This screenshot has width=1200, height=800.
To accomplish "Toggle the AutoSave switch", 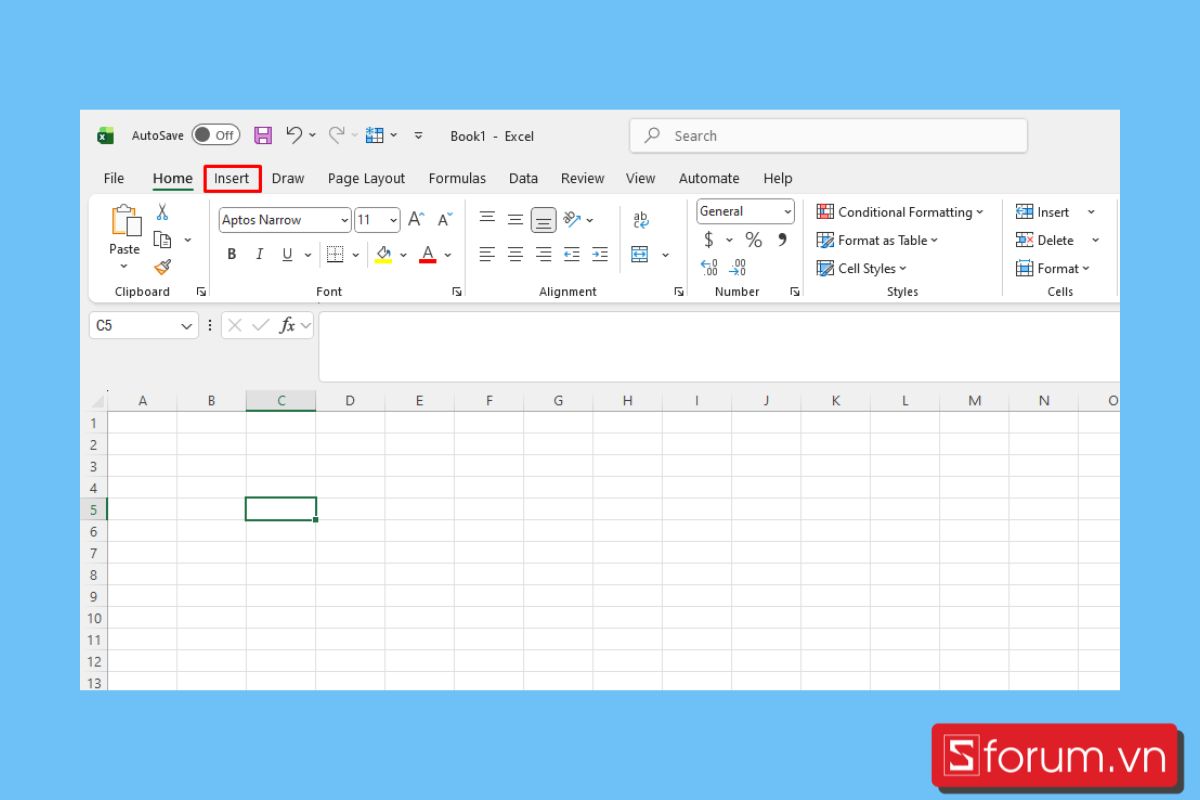I will tap(215, 135).
